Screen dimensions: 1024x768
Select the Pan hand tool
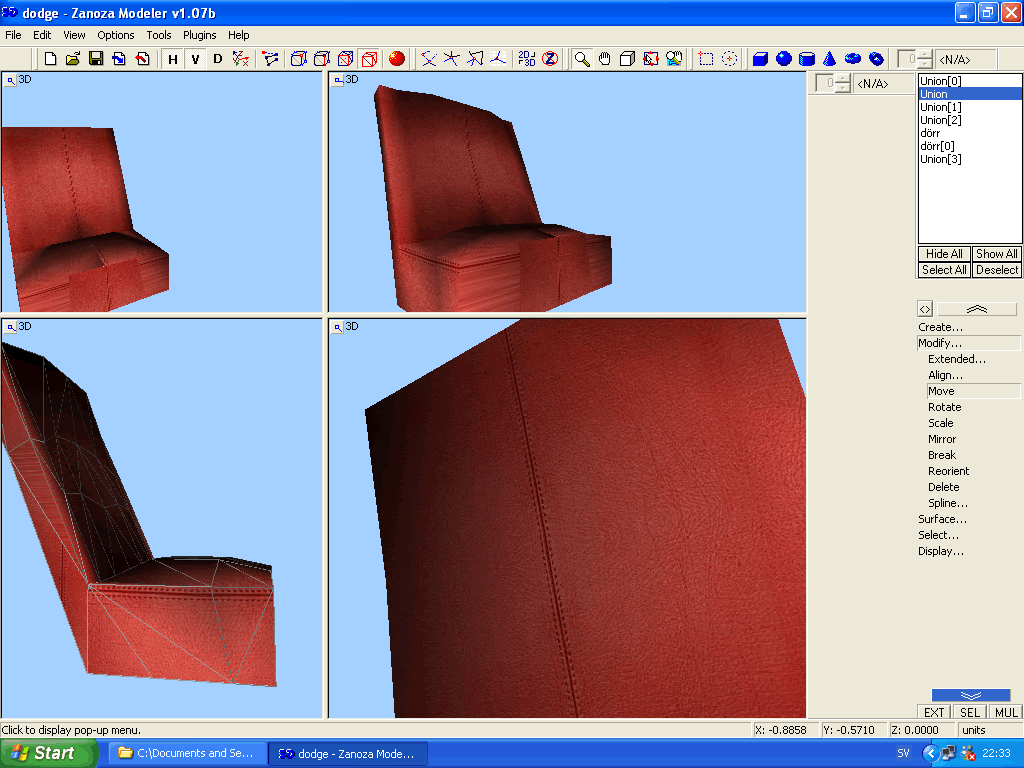pyautogui.click(x=605, y=59)
